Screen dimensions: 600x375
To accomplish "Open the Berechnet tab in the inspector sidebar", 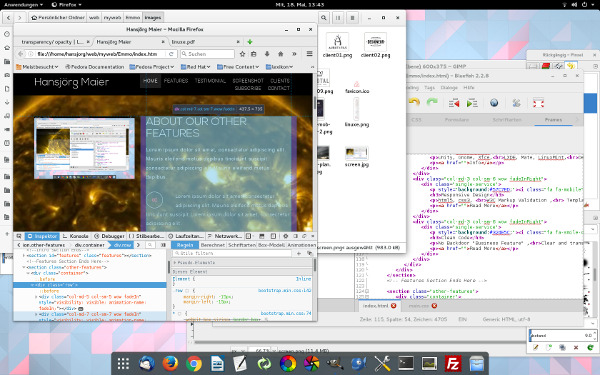I will pos(212,245).
